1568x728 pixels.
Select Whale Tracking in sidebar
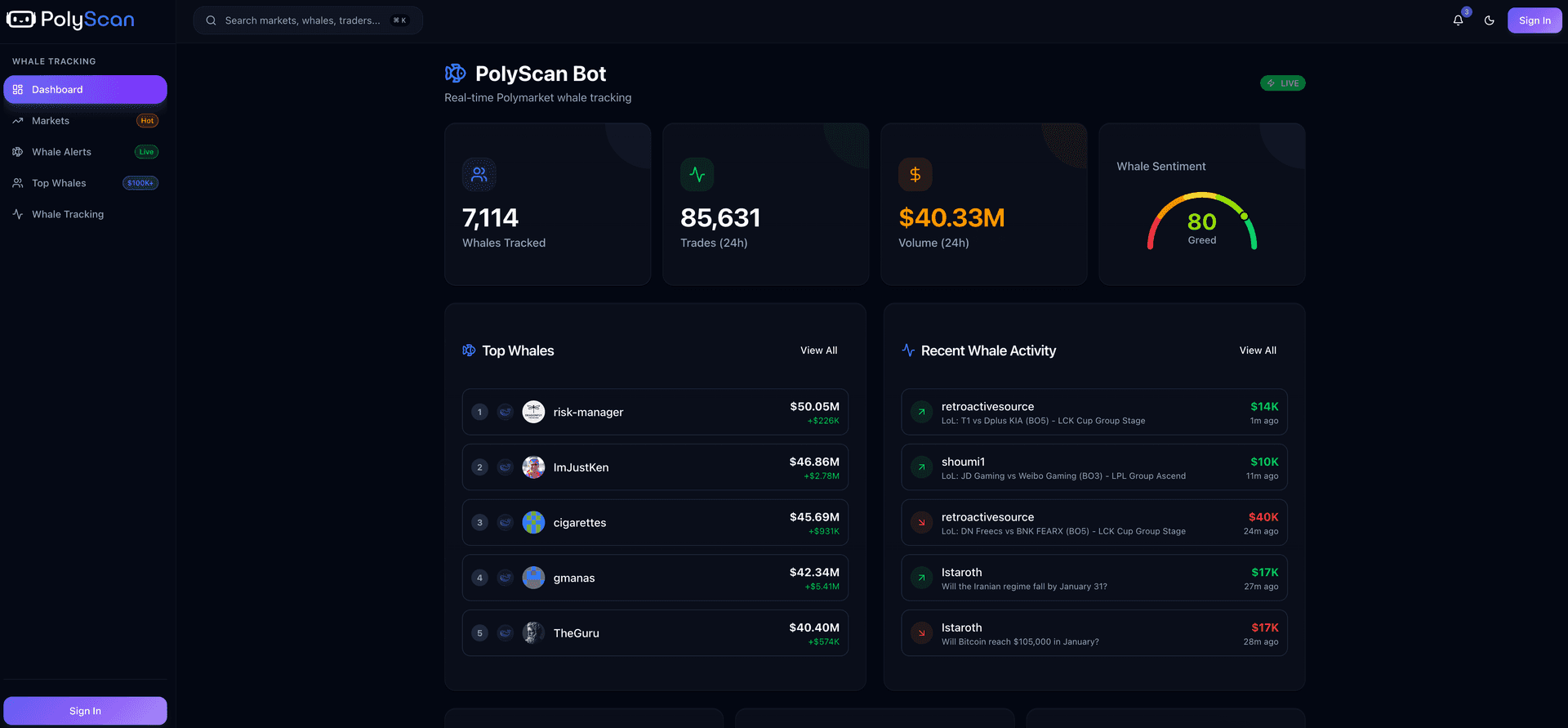click(68, 214)
